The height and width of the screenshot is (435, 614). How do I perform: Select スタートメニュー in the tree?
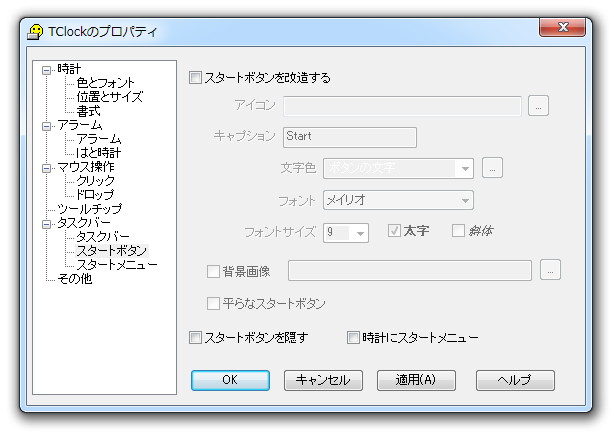pos(117,265)
